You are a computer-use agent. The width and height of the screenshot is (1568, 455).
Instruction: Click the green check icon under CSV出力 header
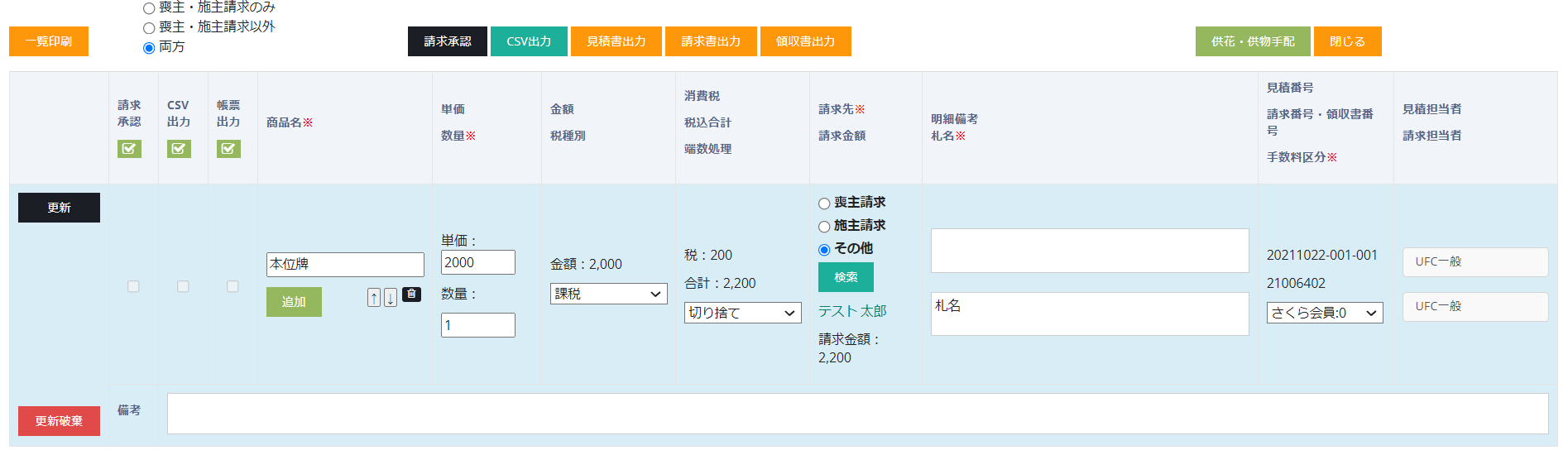pos(179,149)
